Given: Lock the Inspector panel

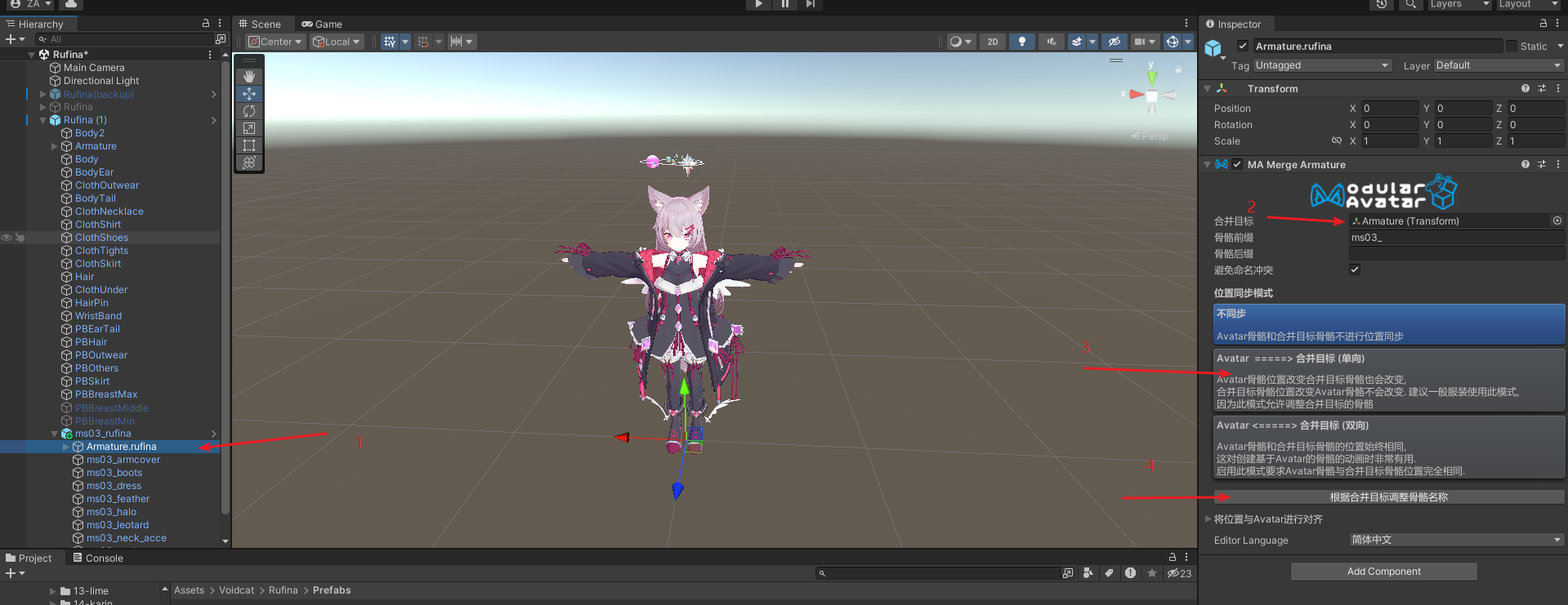Looking at the screenshot, I should pos(1543,24).
